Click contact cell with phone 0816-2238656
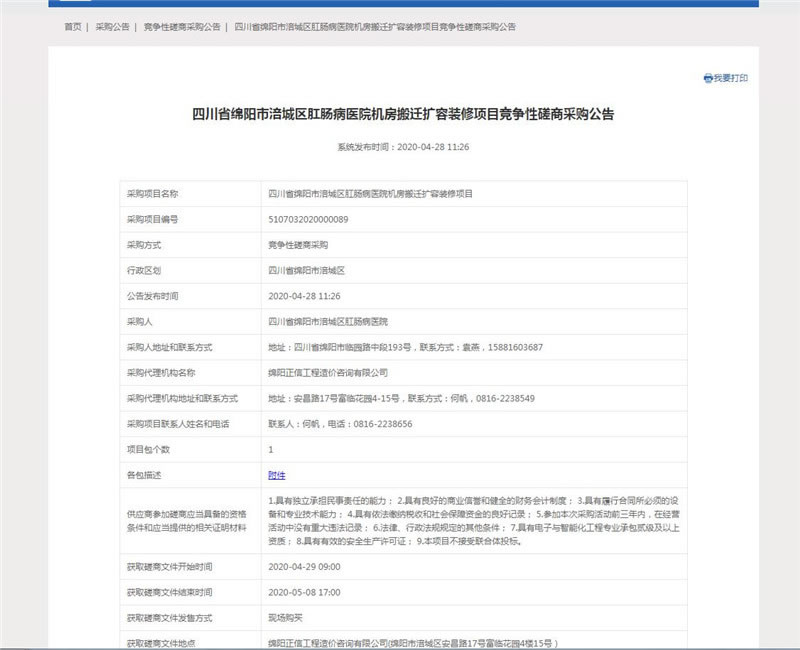 coord(340,424)
